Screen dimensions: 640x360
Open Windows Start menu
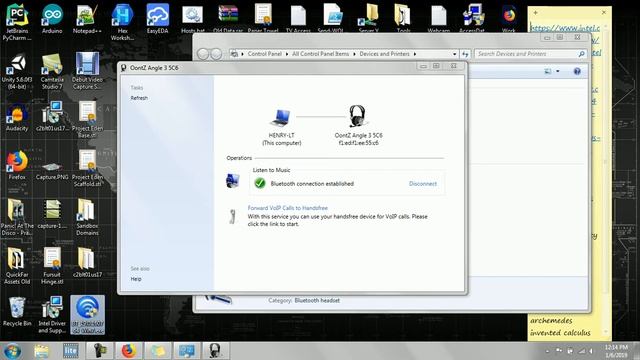click(12, 351)
